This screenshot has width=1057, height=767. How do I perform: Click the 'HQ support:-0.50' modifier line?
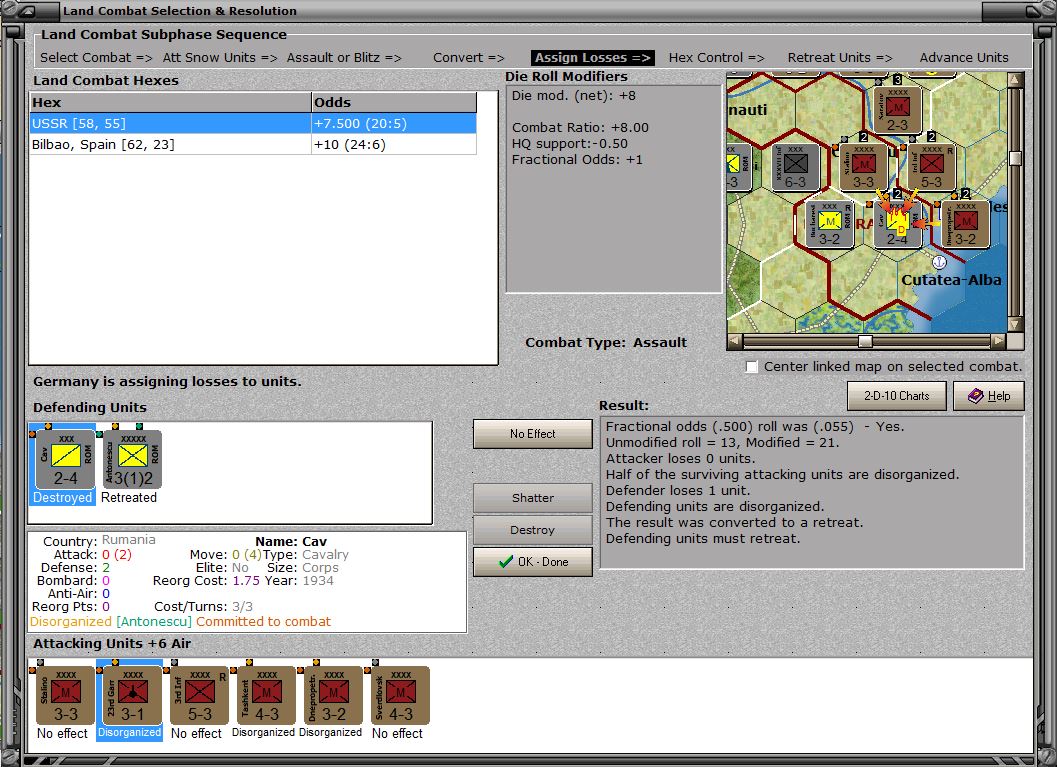pyautogui.click(x=570, y=144)
